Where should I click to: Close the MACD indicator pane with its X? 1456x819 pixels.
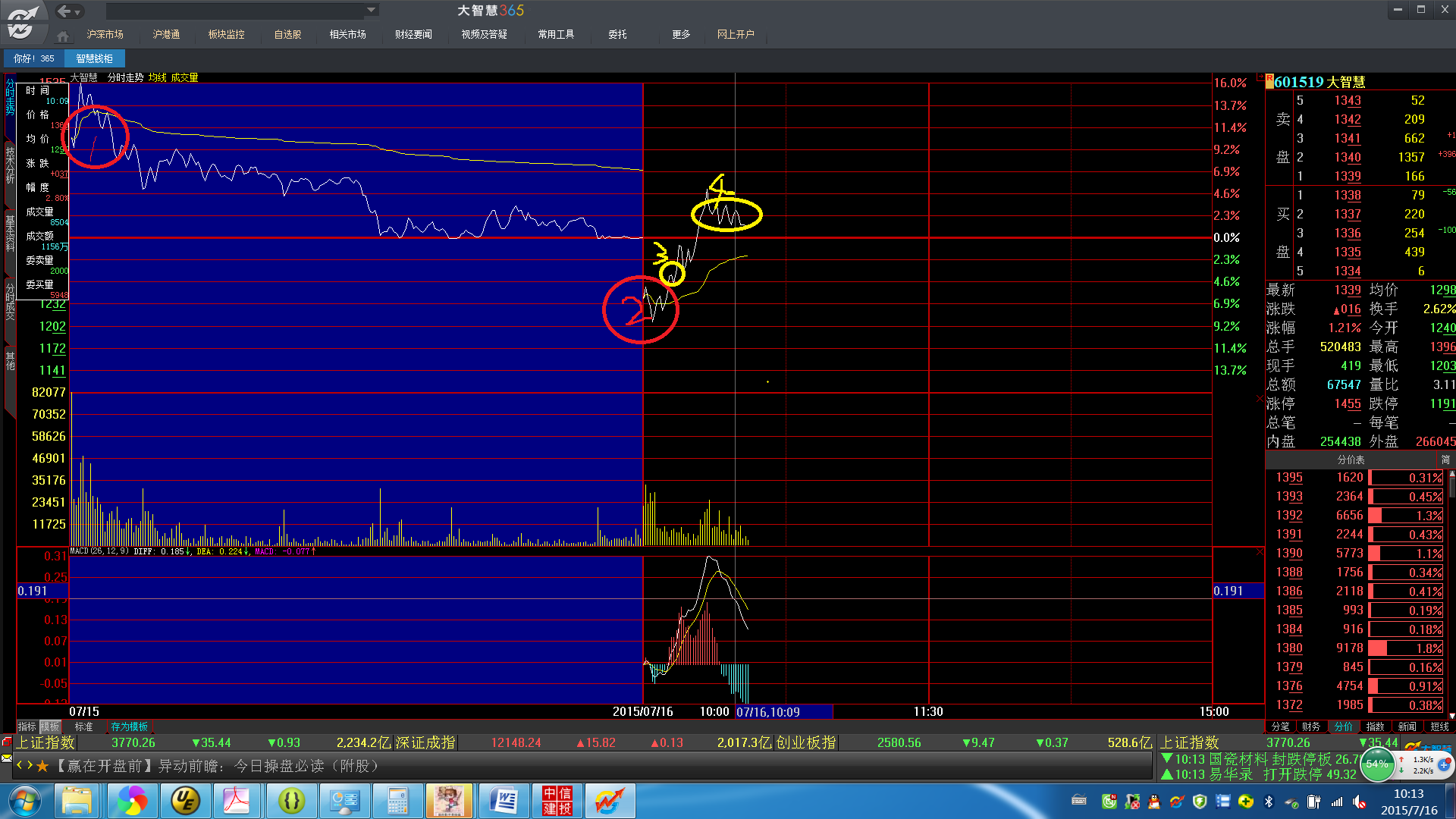coord(1260,552)
